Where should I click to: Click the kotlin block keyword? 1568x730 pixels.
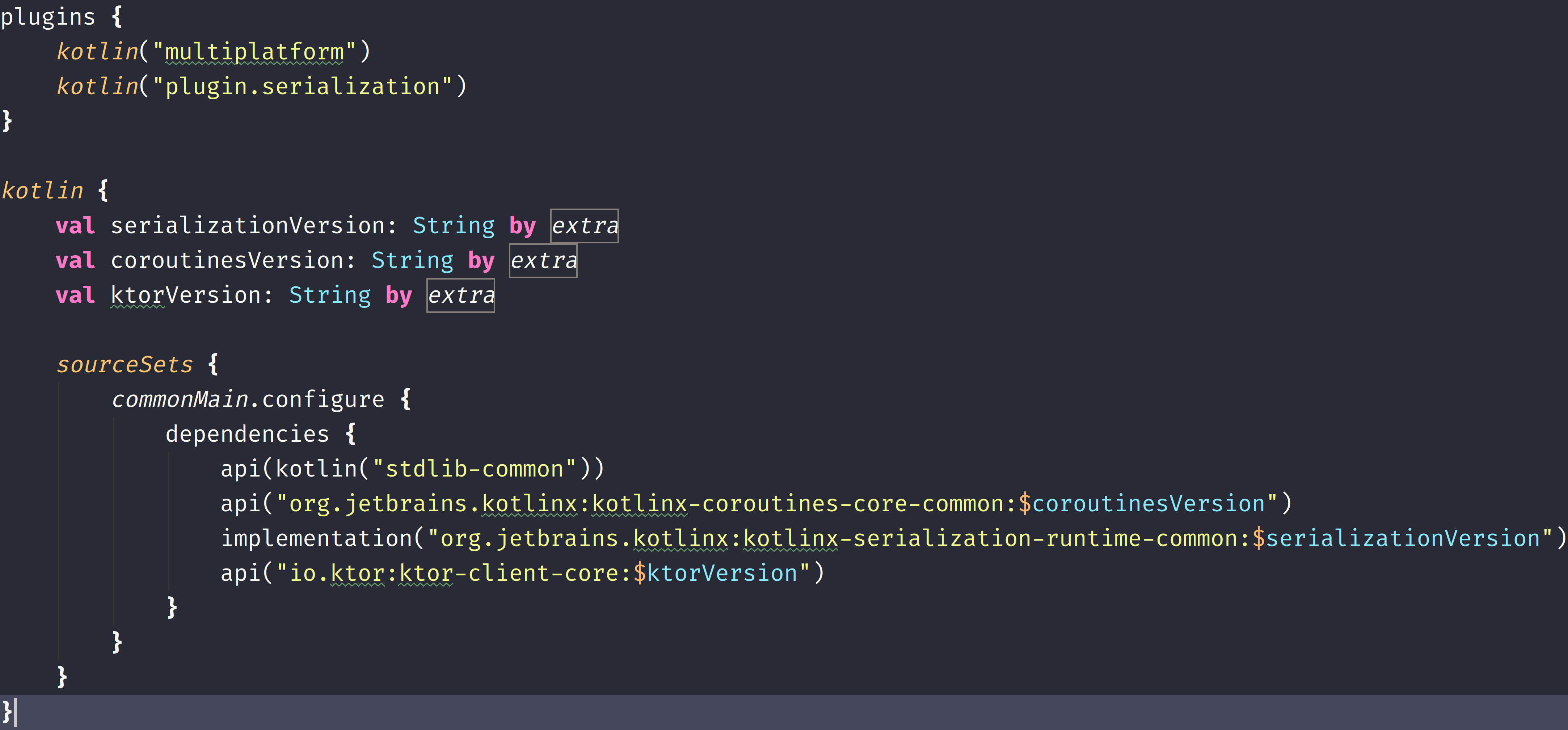click(x=42, y=190)
